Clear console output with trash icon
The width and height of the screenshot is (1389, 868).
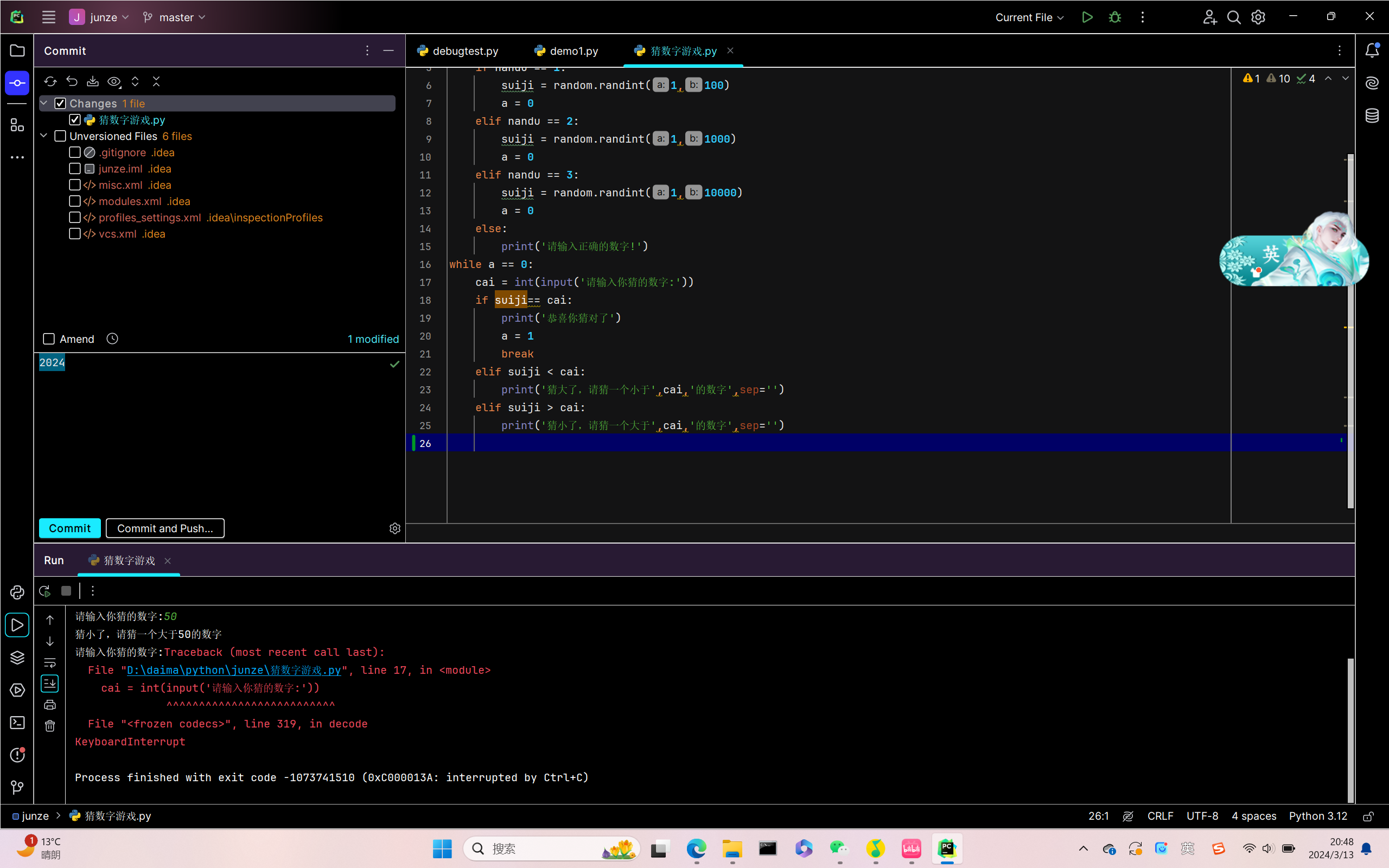(x=50, y=726)
